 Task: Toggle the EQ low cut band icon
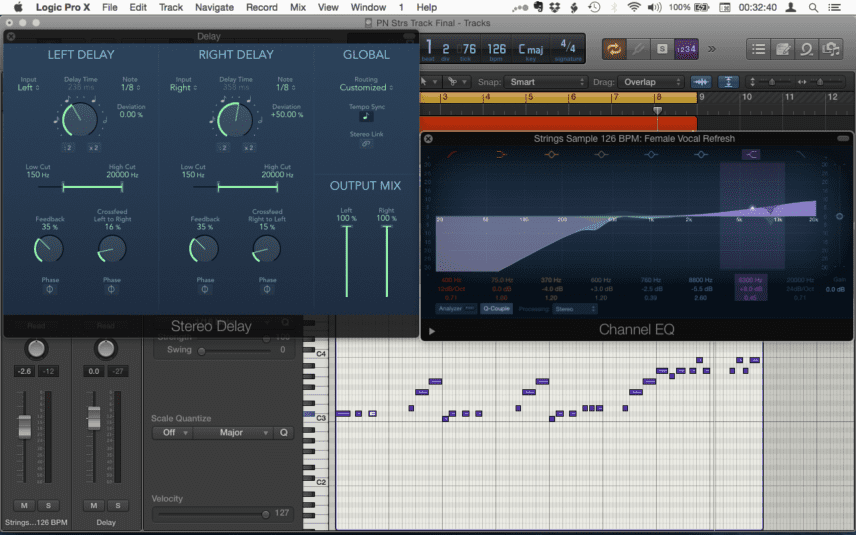(453, 155)
